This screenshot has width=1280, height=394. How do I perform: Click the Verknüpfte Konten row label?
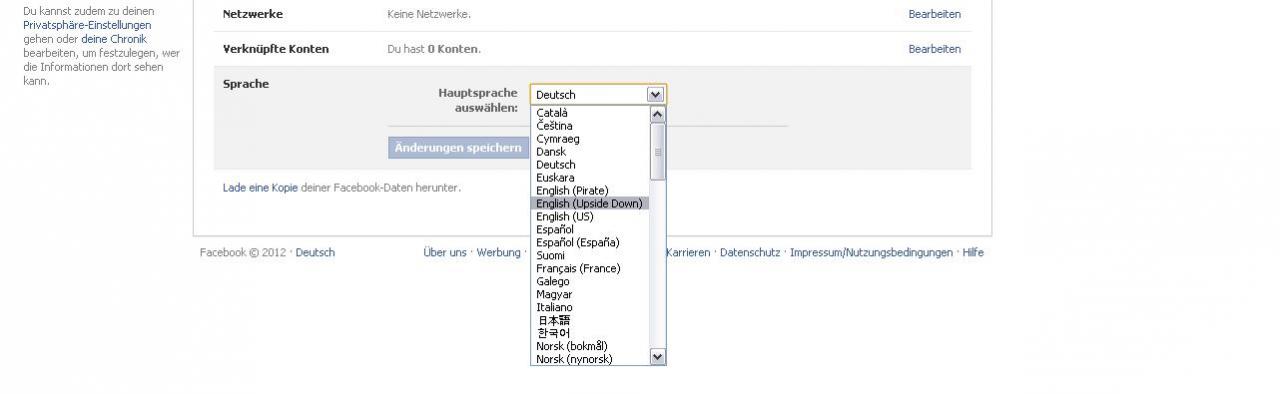tap(275, 49)
